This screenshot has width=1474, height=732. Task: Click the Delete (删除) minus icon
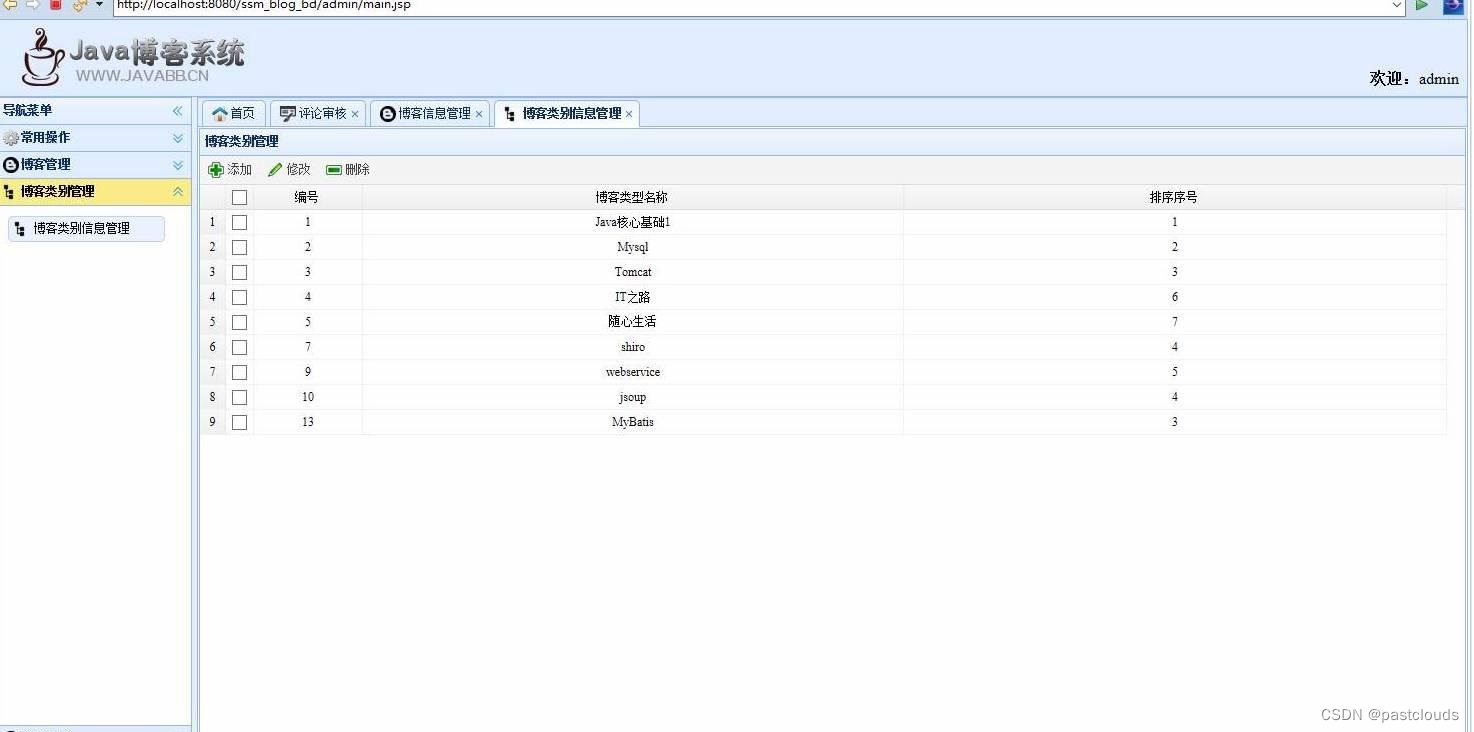coord(334,170)
